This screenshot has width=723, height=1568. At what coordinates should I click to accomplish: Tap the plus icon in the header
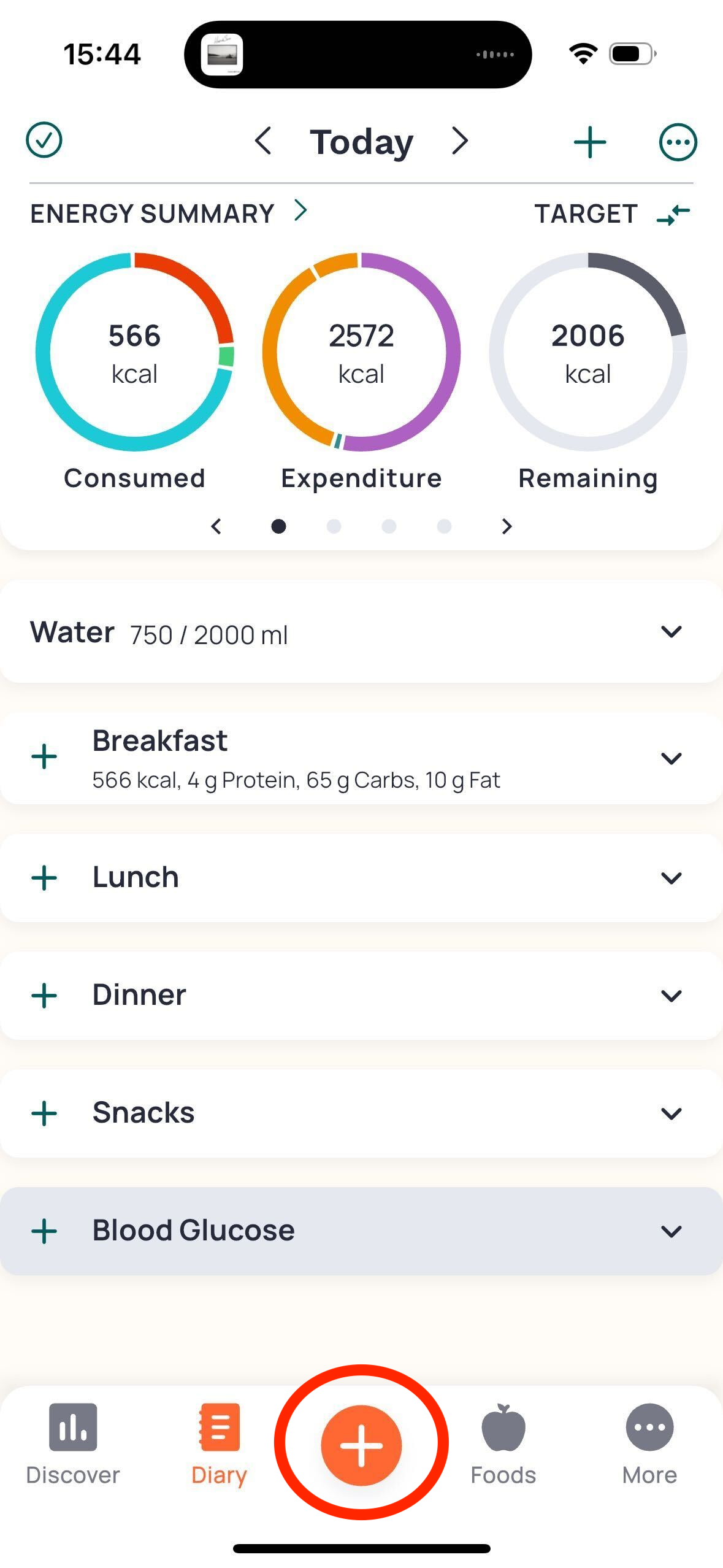[x=590, y=142]
